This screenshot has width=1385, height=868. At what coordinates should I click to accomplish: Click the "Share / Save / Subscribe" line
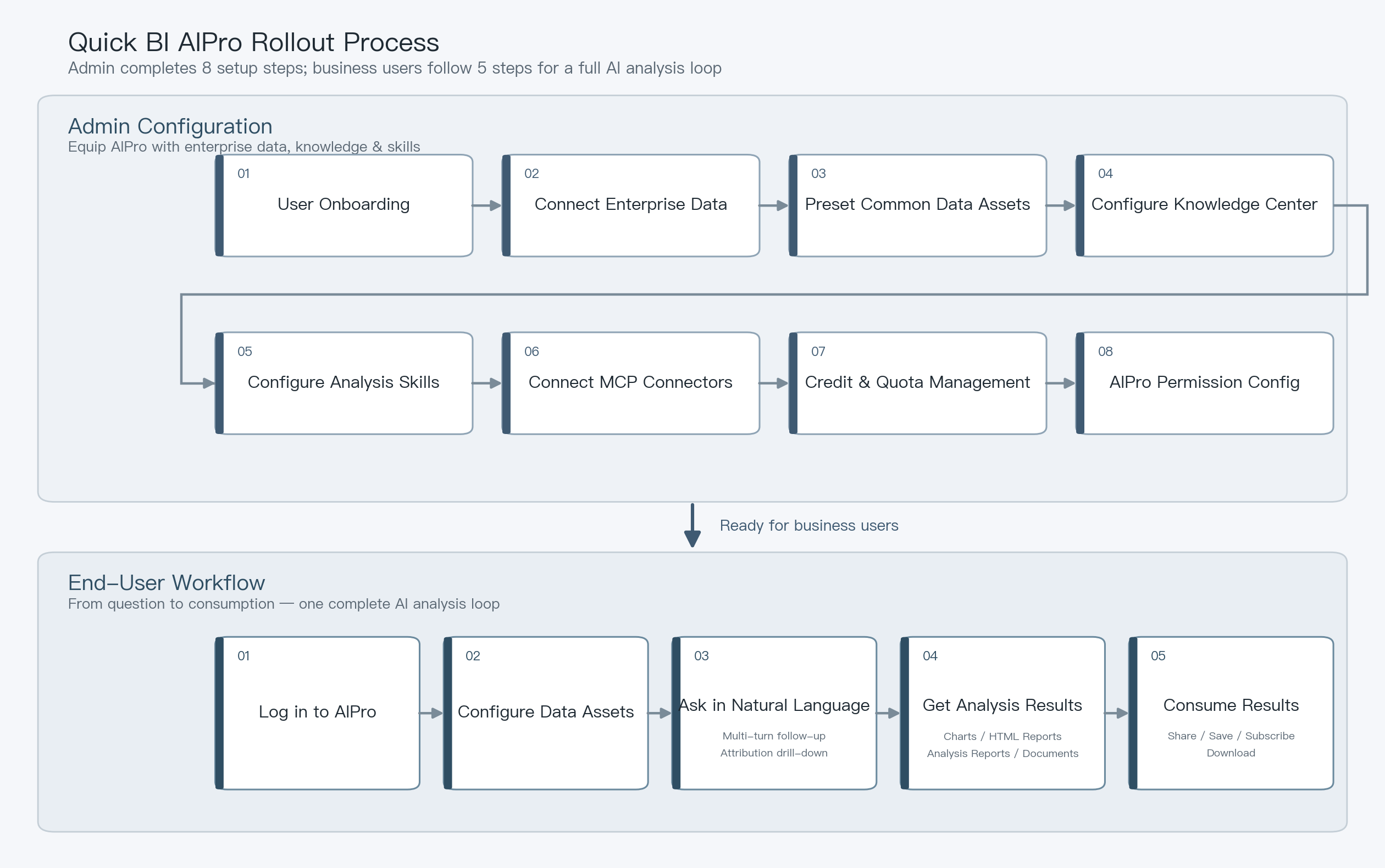1231,736
